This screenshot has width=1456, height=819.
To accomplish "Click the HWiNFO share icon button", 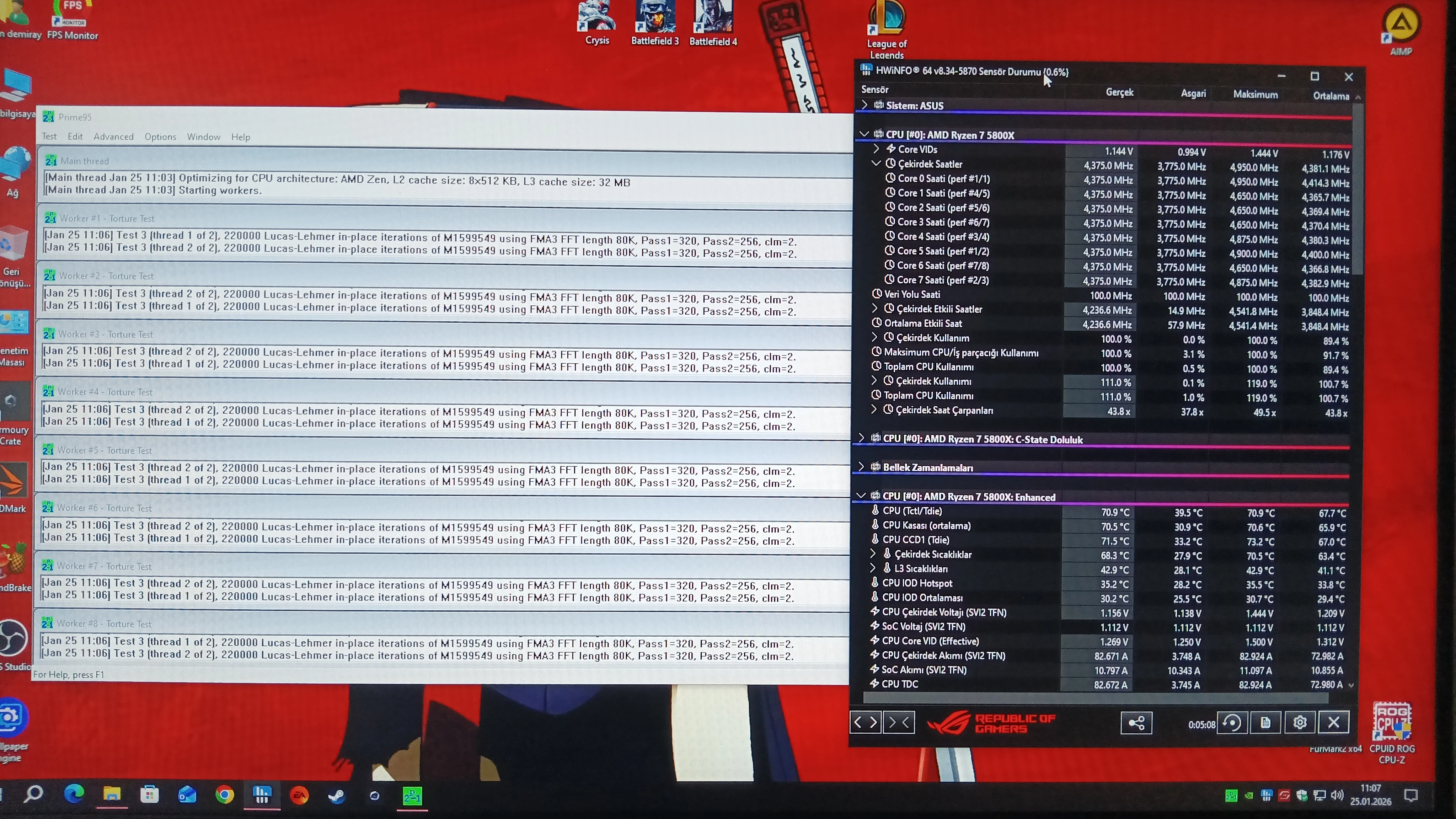I will click(1136, 723).
